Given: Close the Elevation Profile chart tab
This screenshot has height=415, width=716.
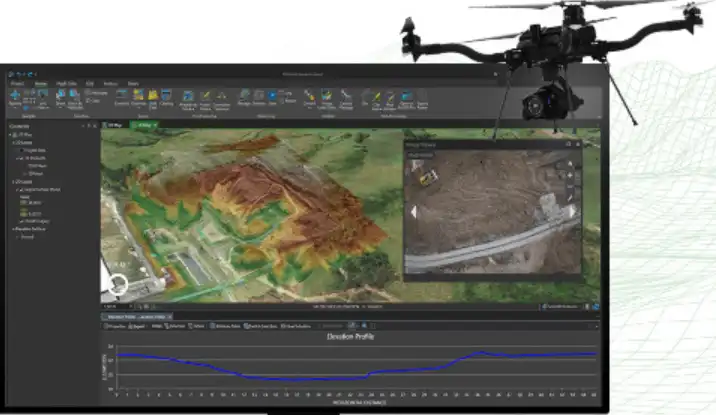Looking at the screenshot, I should point(169,316).
